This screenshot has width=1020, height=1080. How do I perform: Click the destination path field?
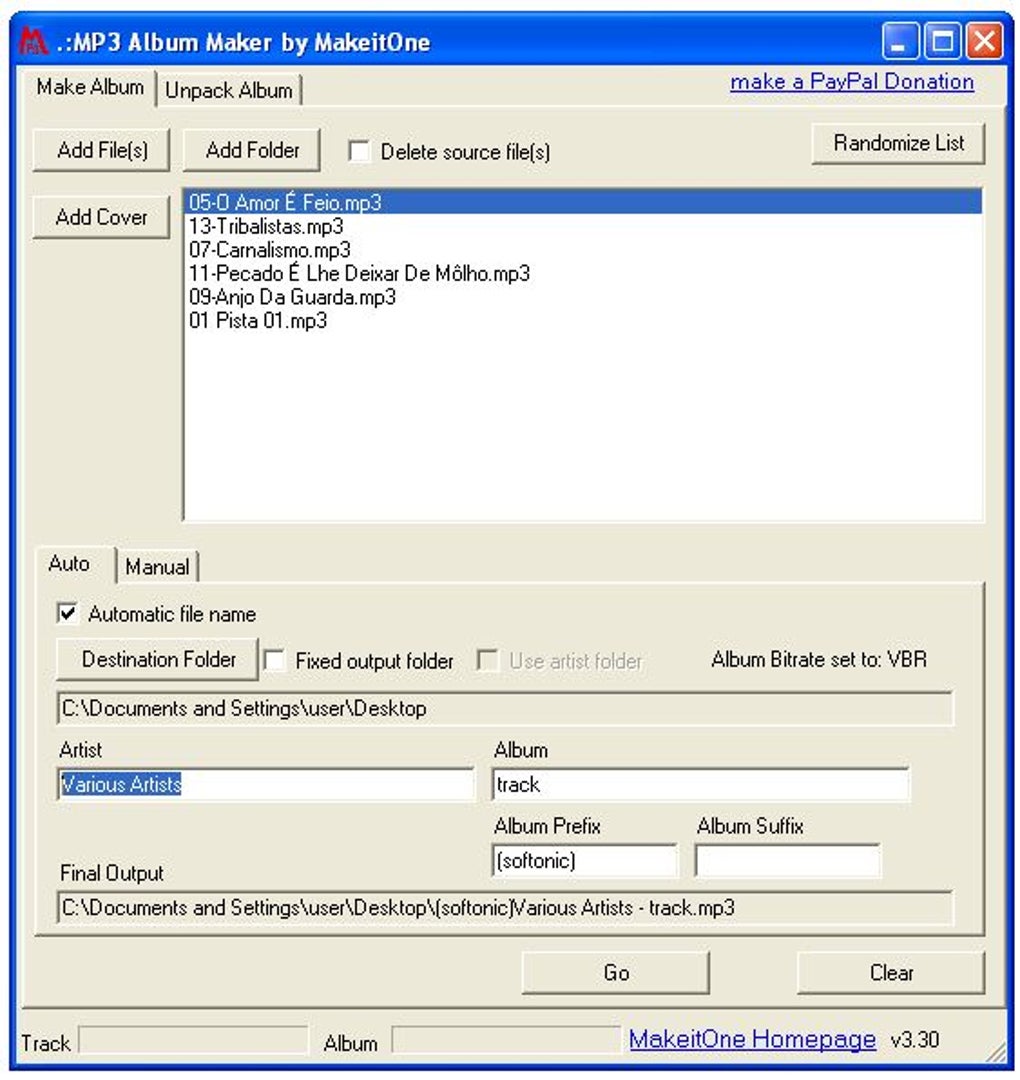(505, 708)
